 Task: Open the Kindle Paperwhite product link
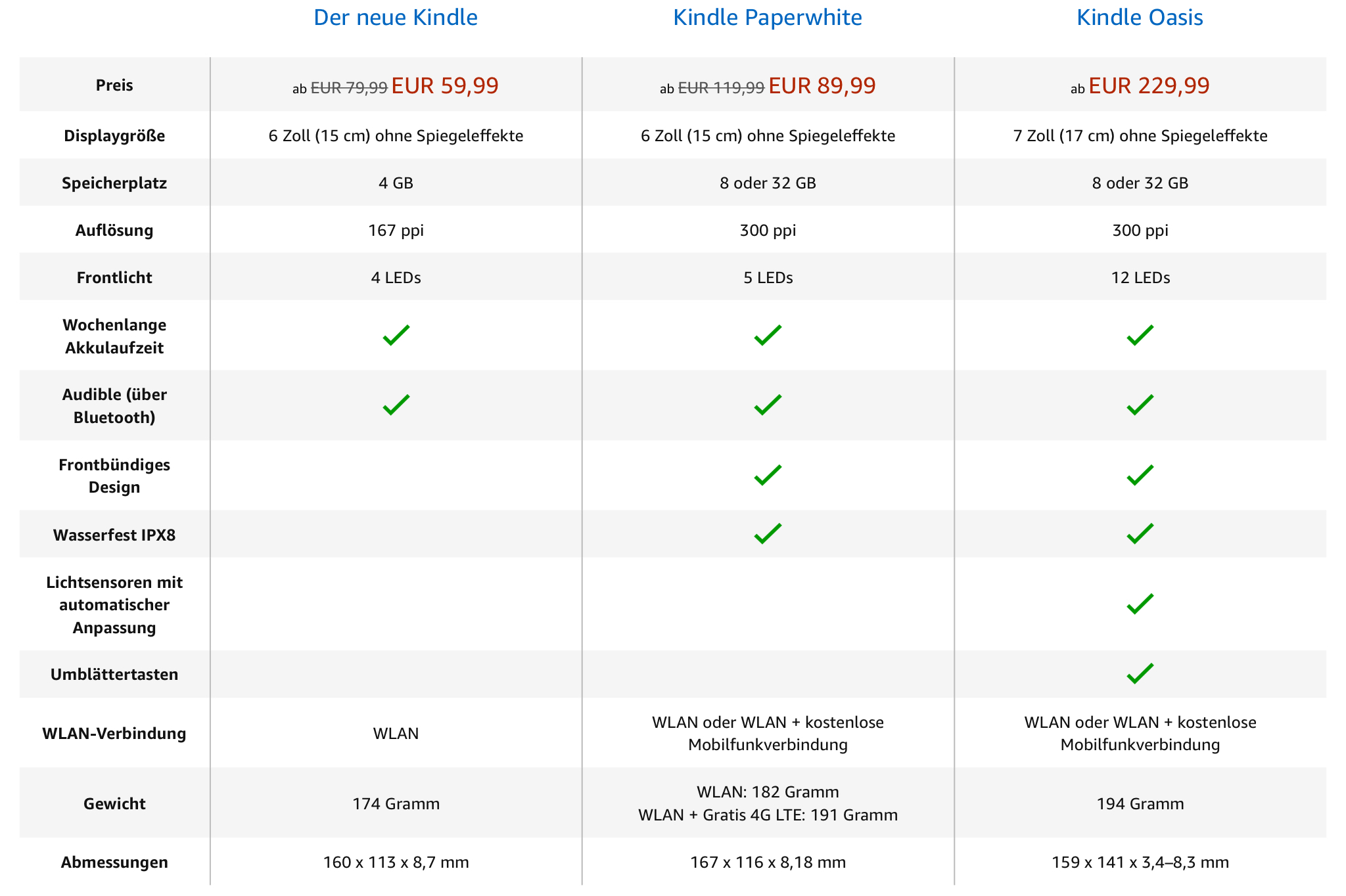coord(767,18)
